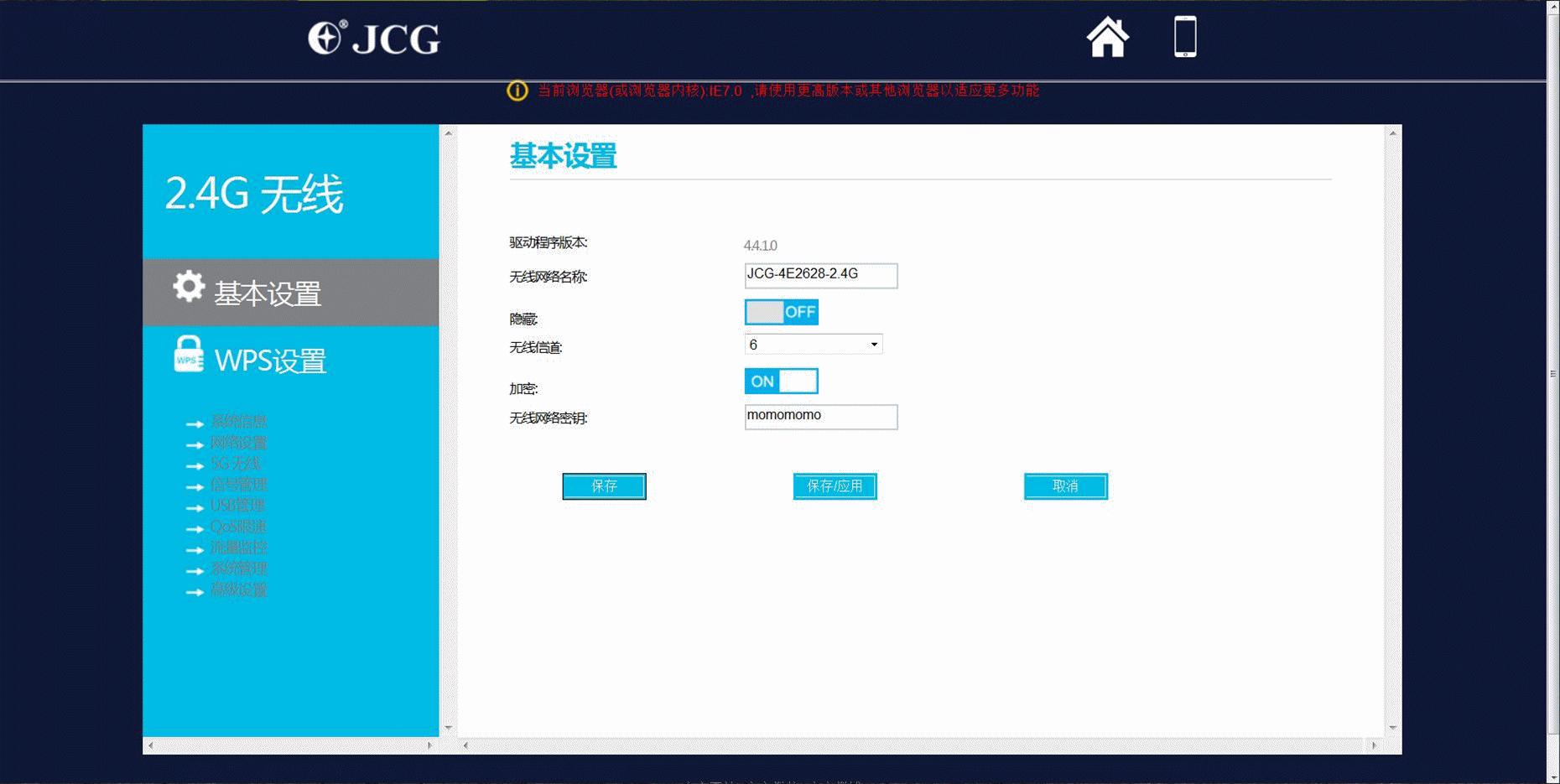Click the home icon in the header
The height and width of the screenshot is (784, 1560).
point(1108,37)
